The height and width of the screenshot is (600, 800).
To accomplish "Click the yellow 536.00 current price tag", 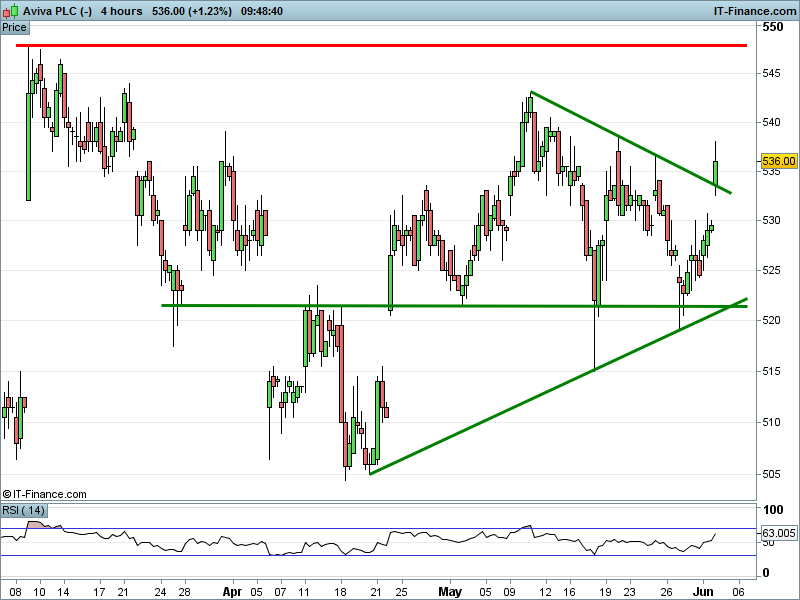I will [x=779, y=161].
